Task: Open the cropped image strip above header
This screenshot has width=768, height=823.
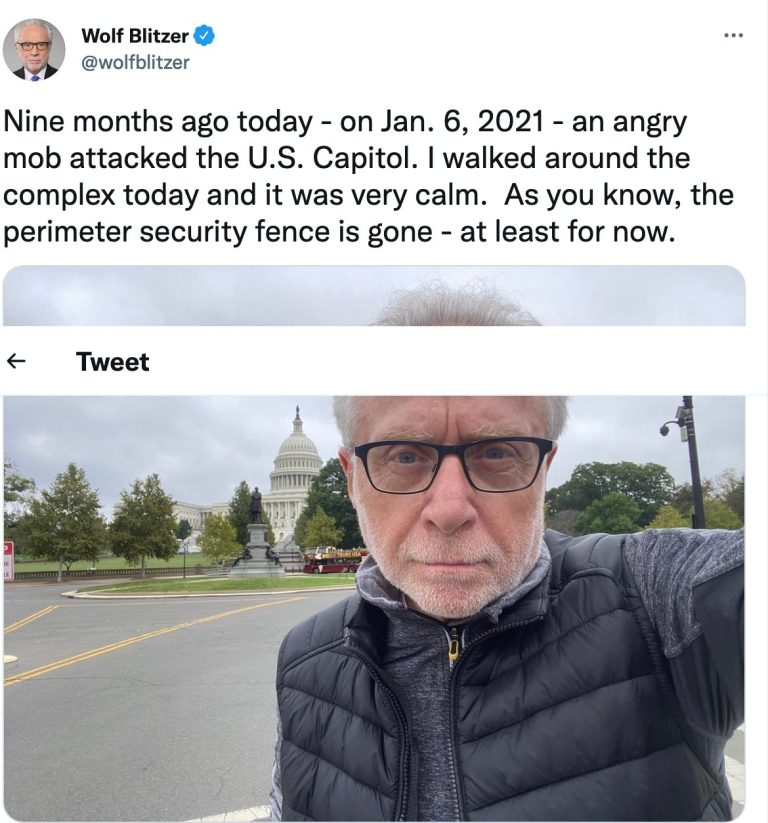Action: coord(374,296)
